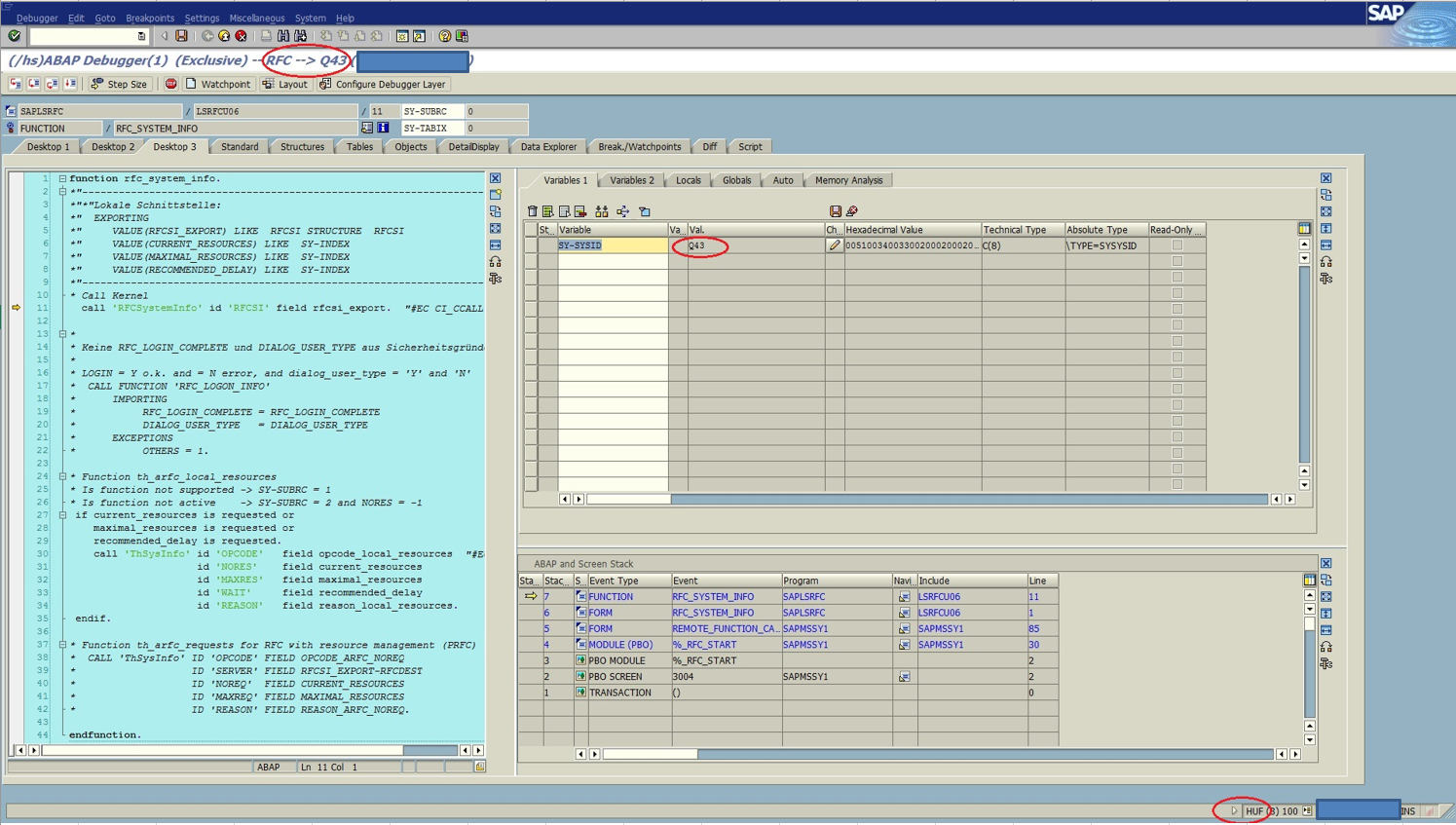This screenshot has height=825, width=1456.
Task: Toggle Read-Only checkbox in third variable row
Action: 1176,278
